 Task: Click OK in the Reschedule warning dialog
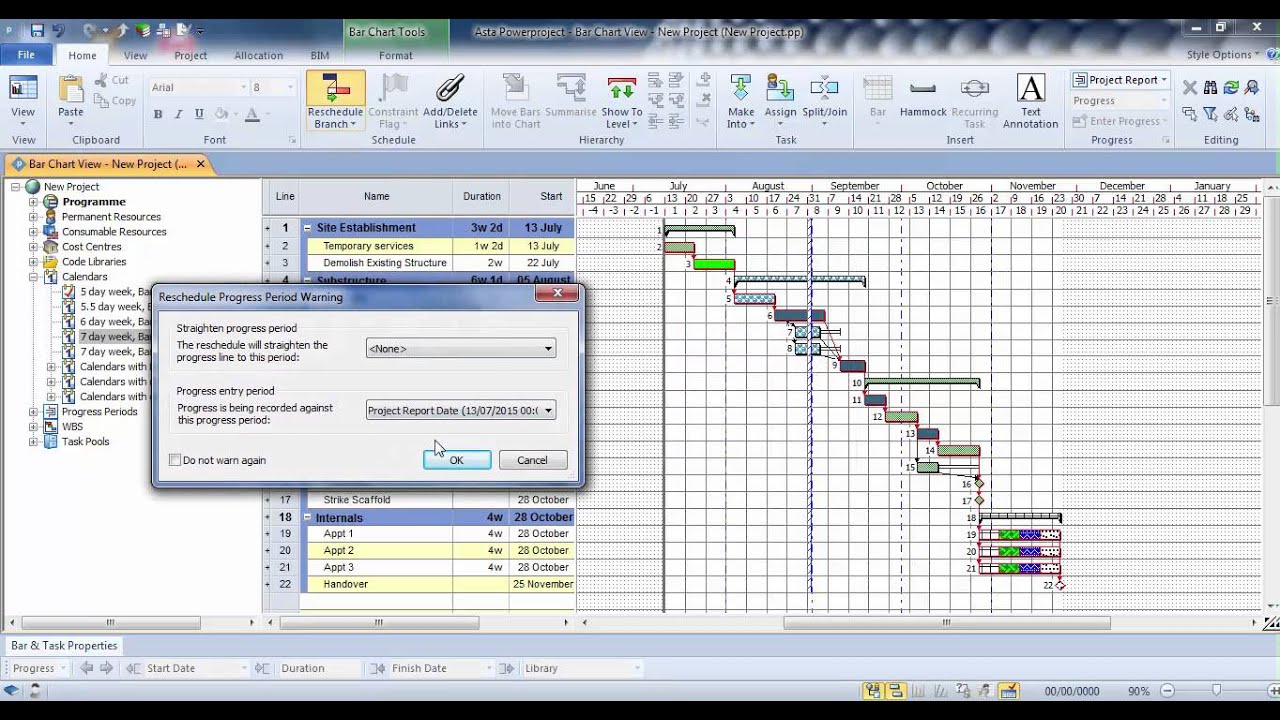456,460
